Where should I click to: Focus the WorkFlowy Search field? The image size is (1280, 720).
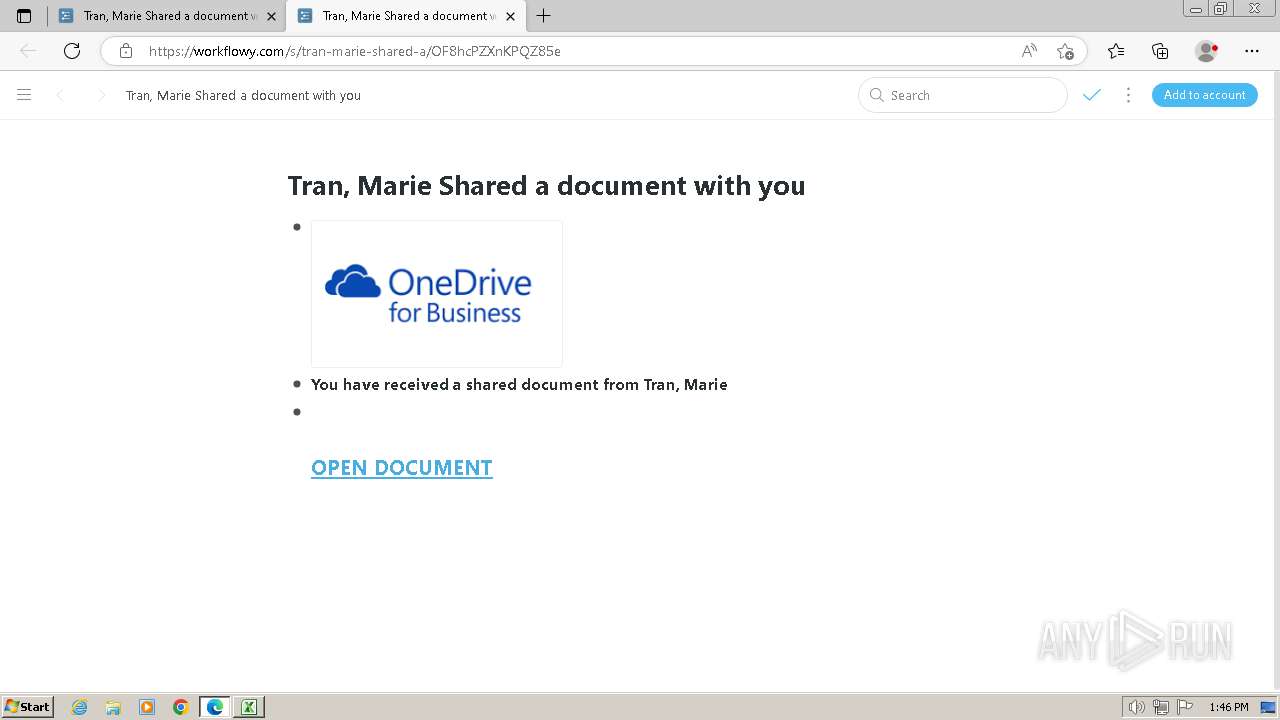(963, 95)
